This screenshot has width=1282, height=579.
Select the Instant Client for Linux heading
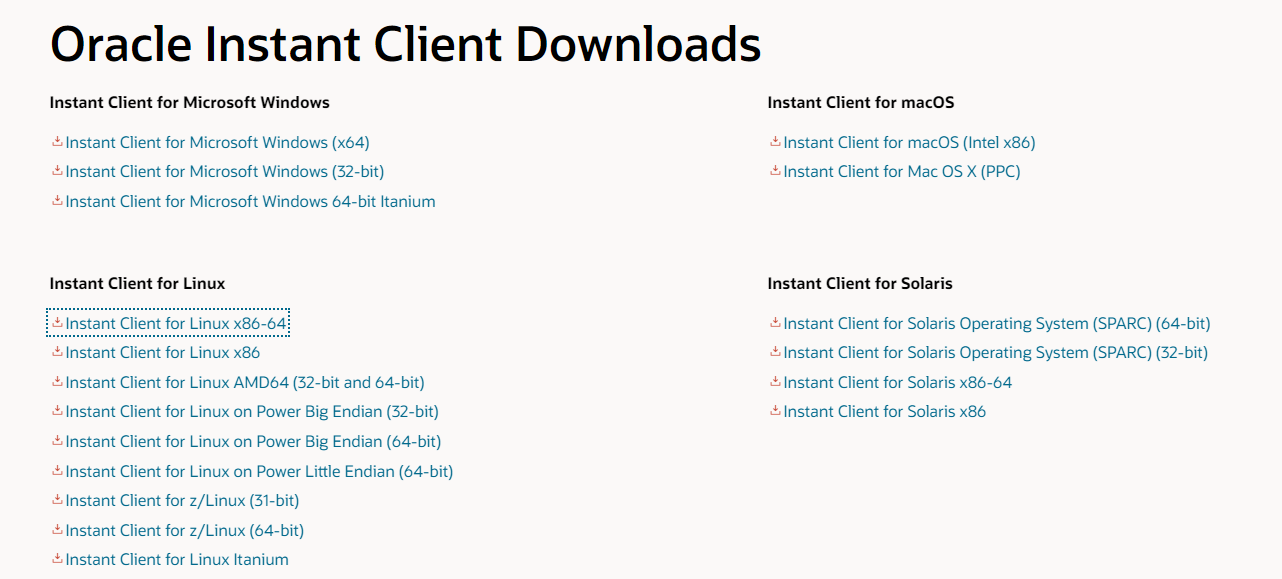[138, 284]
